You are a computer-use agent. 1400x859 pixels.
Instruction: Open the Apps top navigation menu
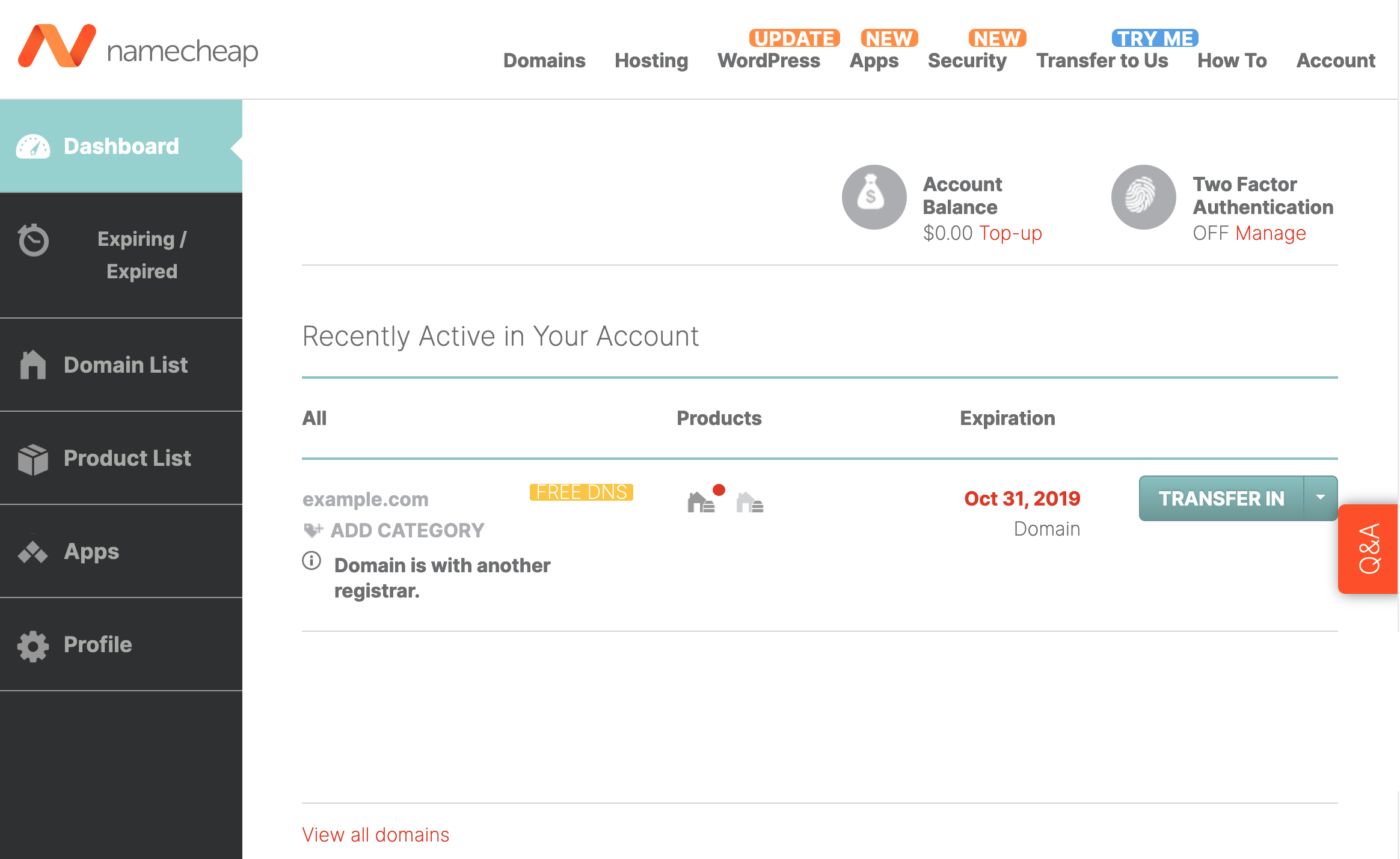click(x=874, y=61)
